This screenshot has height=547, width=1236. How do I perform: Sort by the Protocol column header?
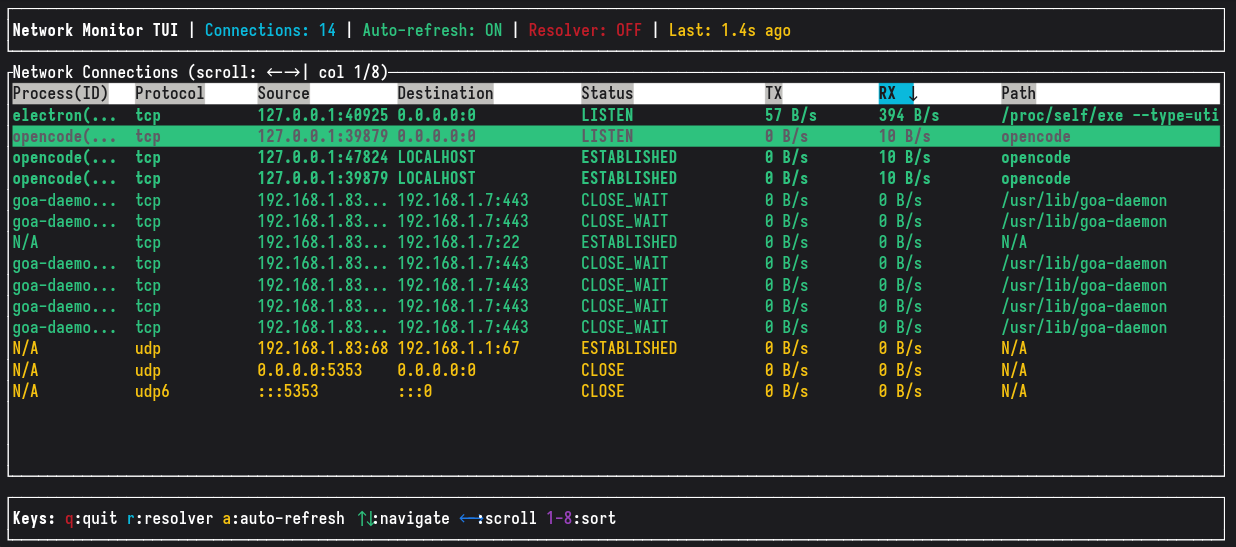(x=170, y=93)
